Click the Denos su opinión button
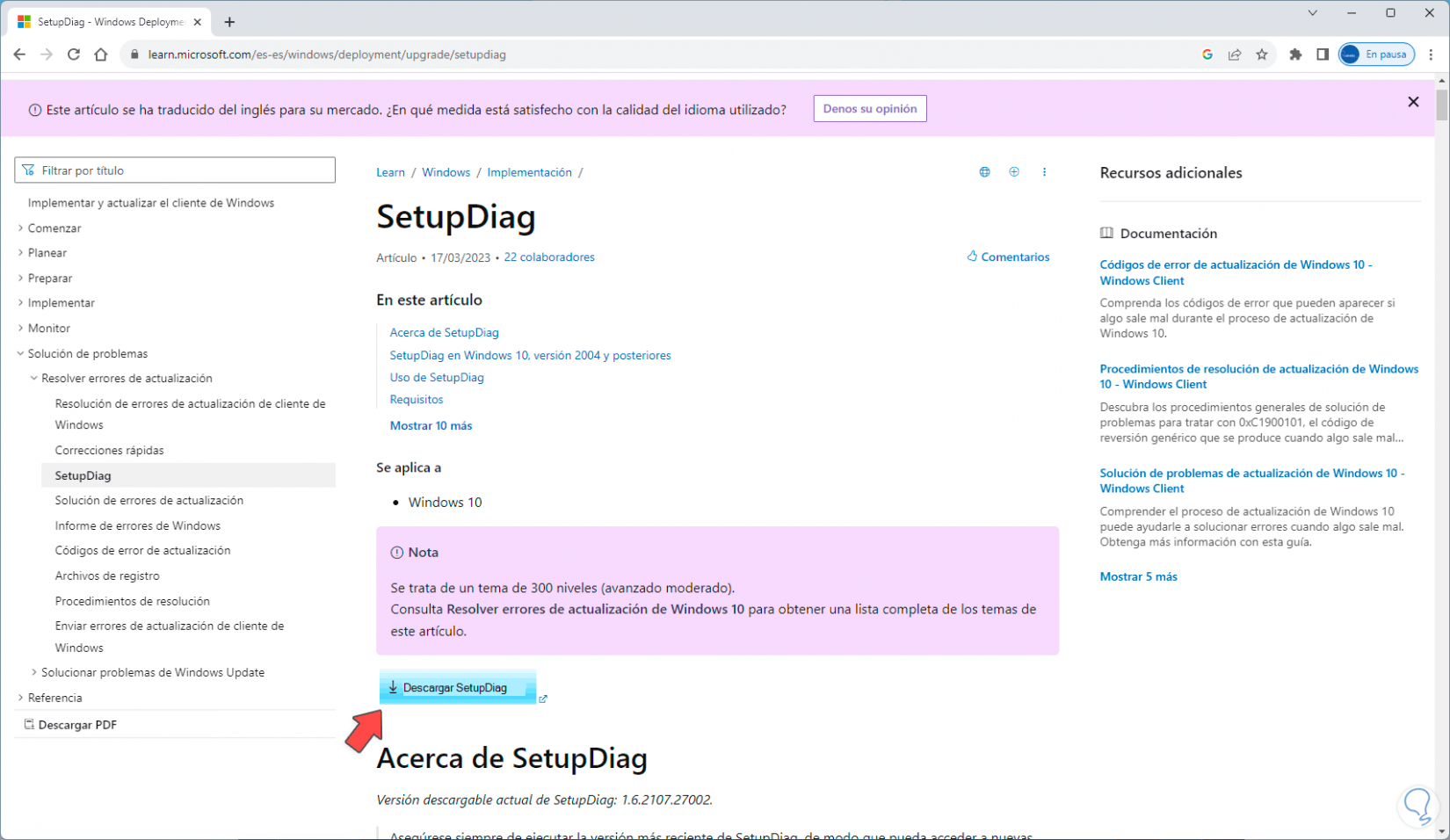 (x=870, y=109)
